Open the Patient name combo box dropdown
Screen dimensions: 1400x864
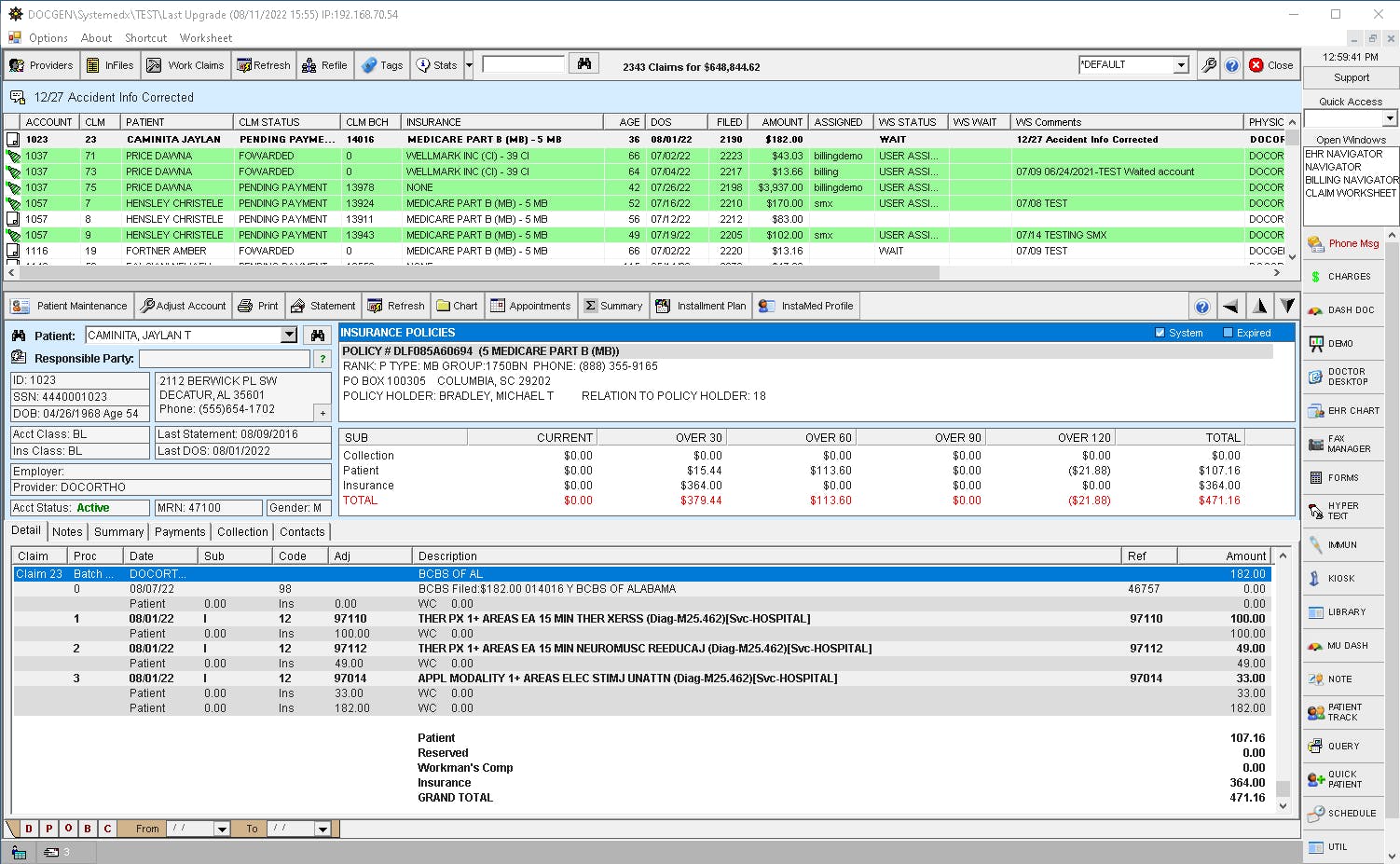tap(289, 336)
